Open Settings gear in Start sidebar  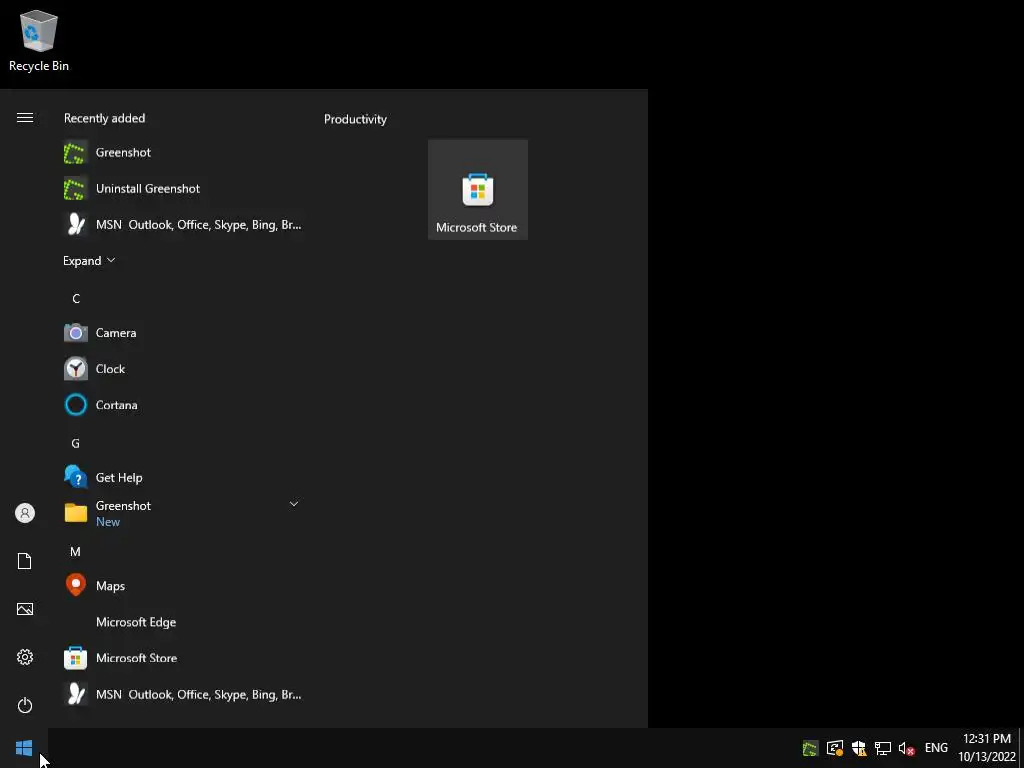point(25,657)
